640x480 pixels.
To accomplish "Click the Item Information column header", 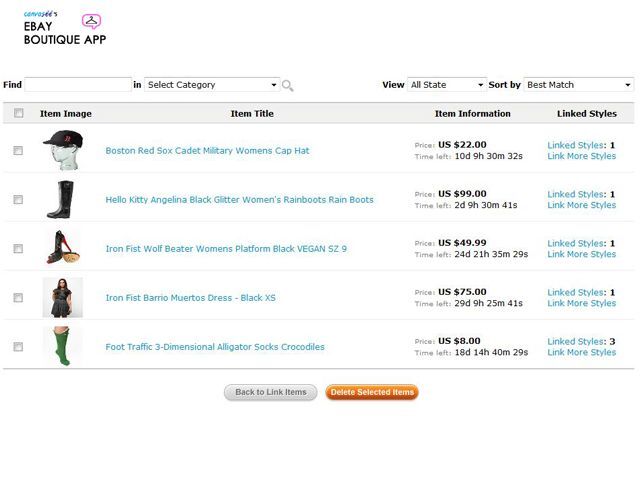I will click(x=472, y=113).
